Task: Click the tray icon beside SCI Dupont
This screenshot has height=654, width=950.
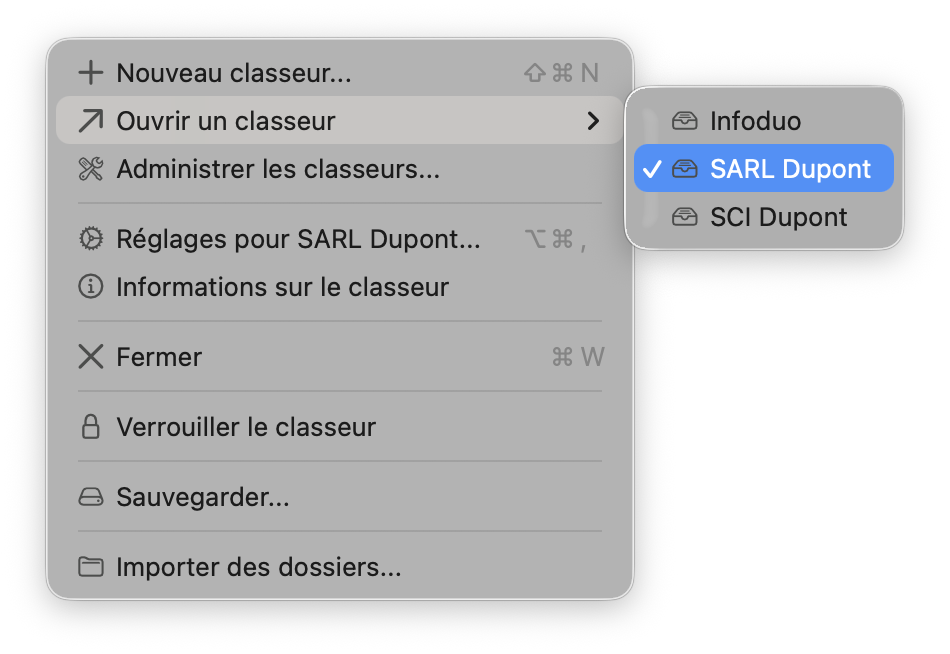Action: [685, 217]
